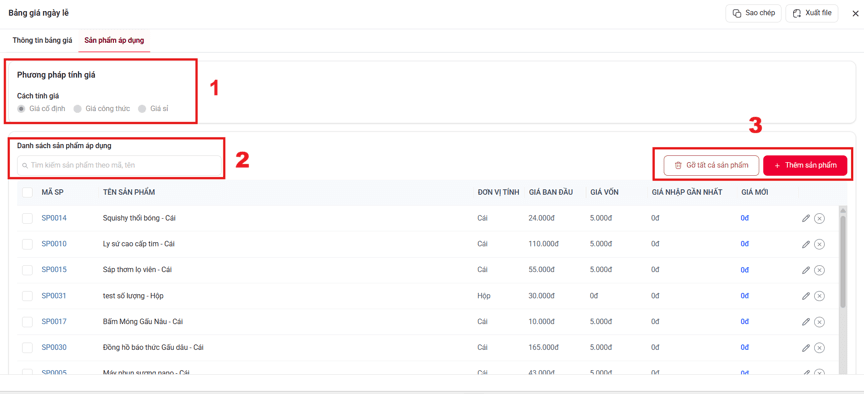Switch to the Thông tin bảng giá tab

42,40
